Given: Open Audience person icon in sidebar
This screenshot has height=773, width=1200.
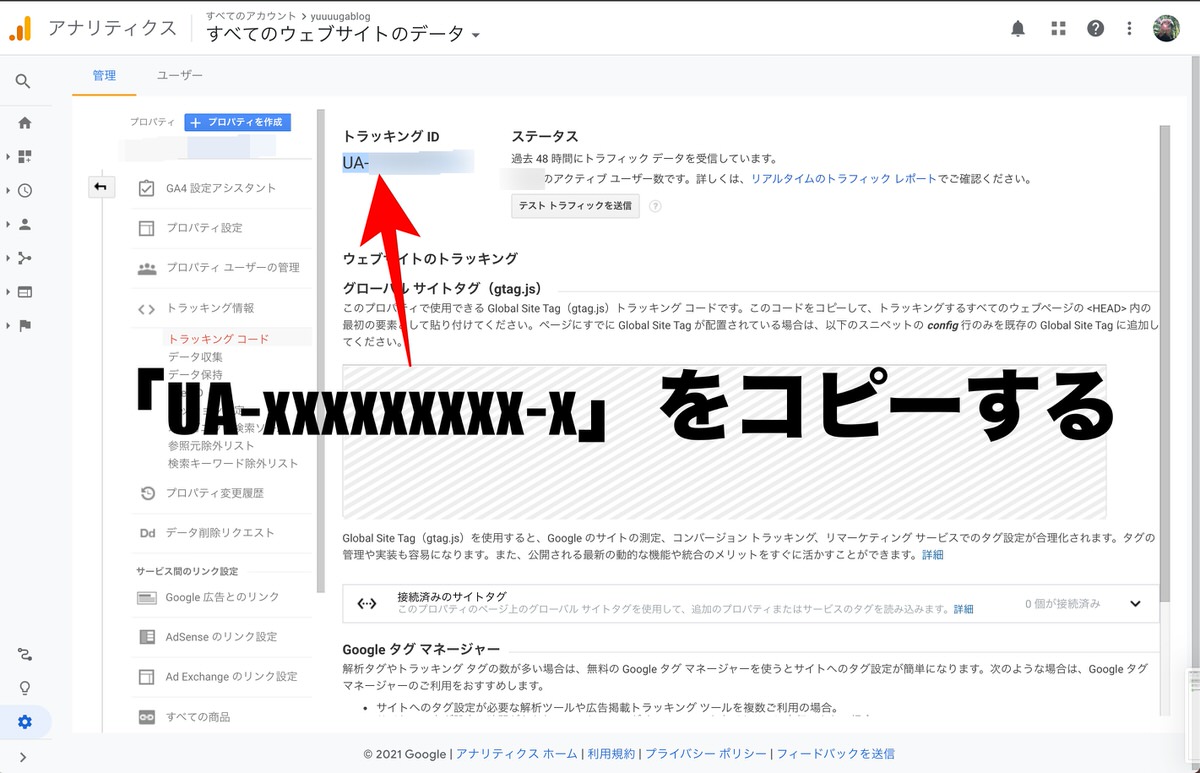Looking at the screenshot, I should [x=25, y=224].
